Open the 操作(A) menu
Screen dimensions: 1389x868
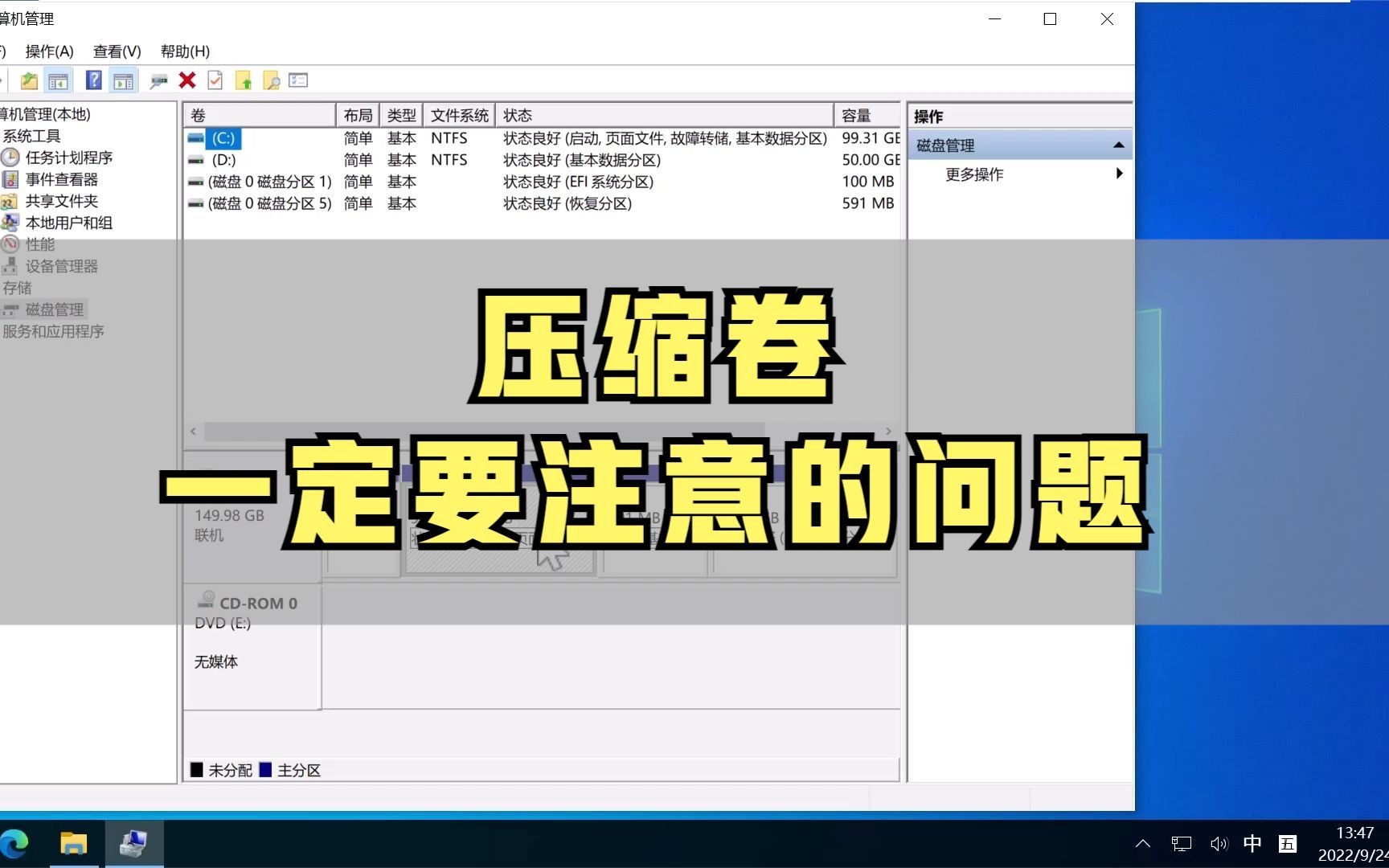(49, 51)
